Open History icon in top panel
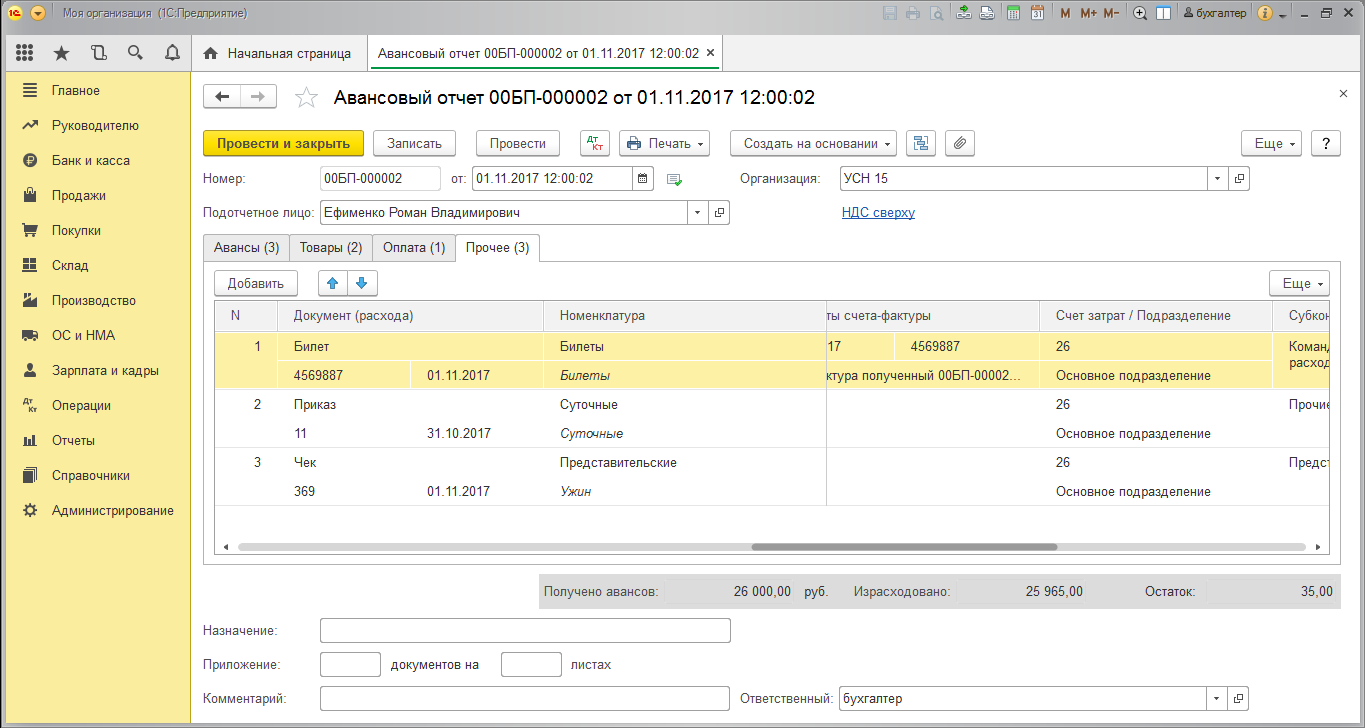 tap(98, 53)
